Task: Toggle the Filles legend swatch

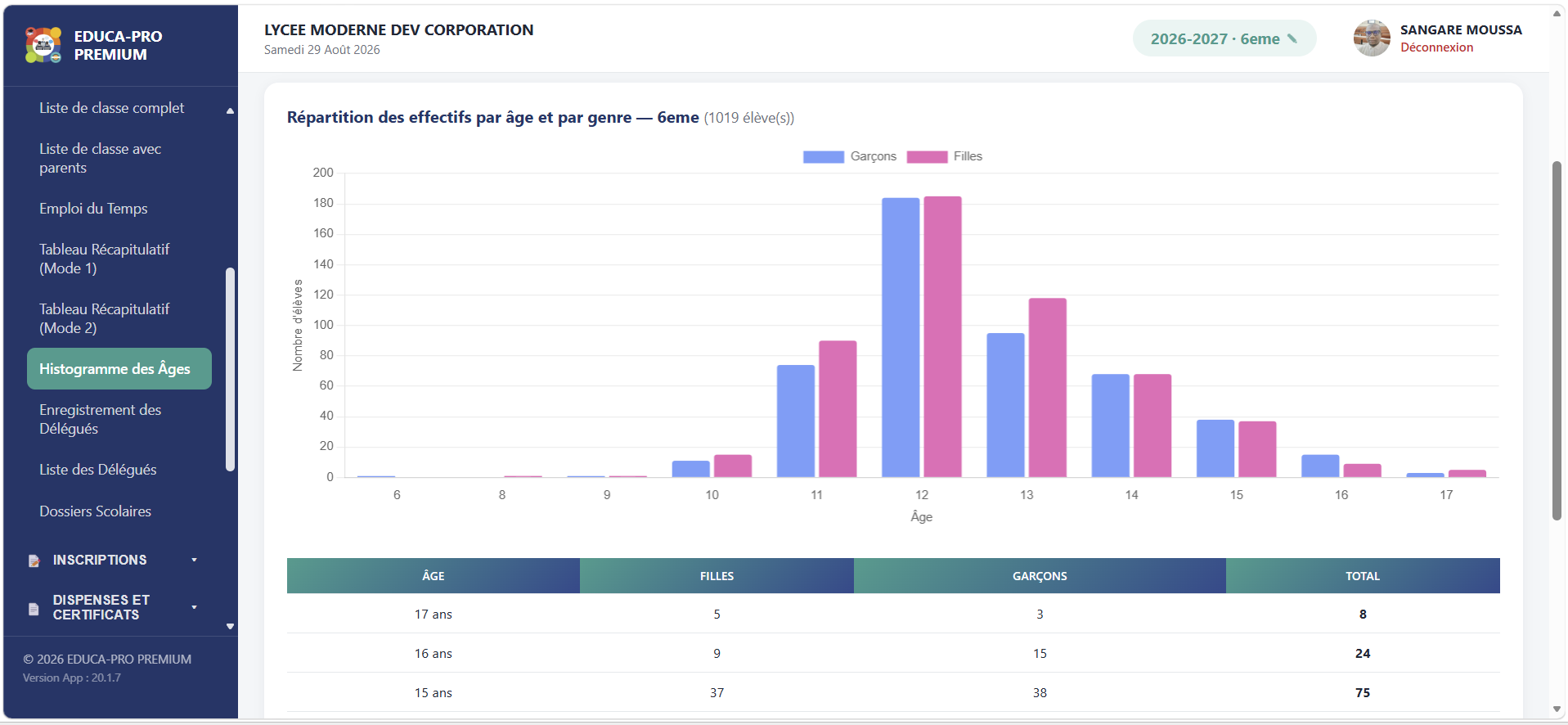Action: 927,156
